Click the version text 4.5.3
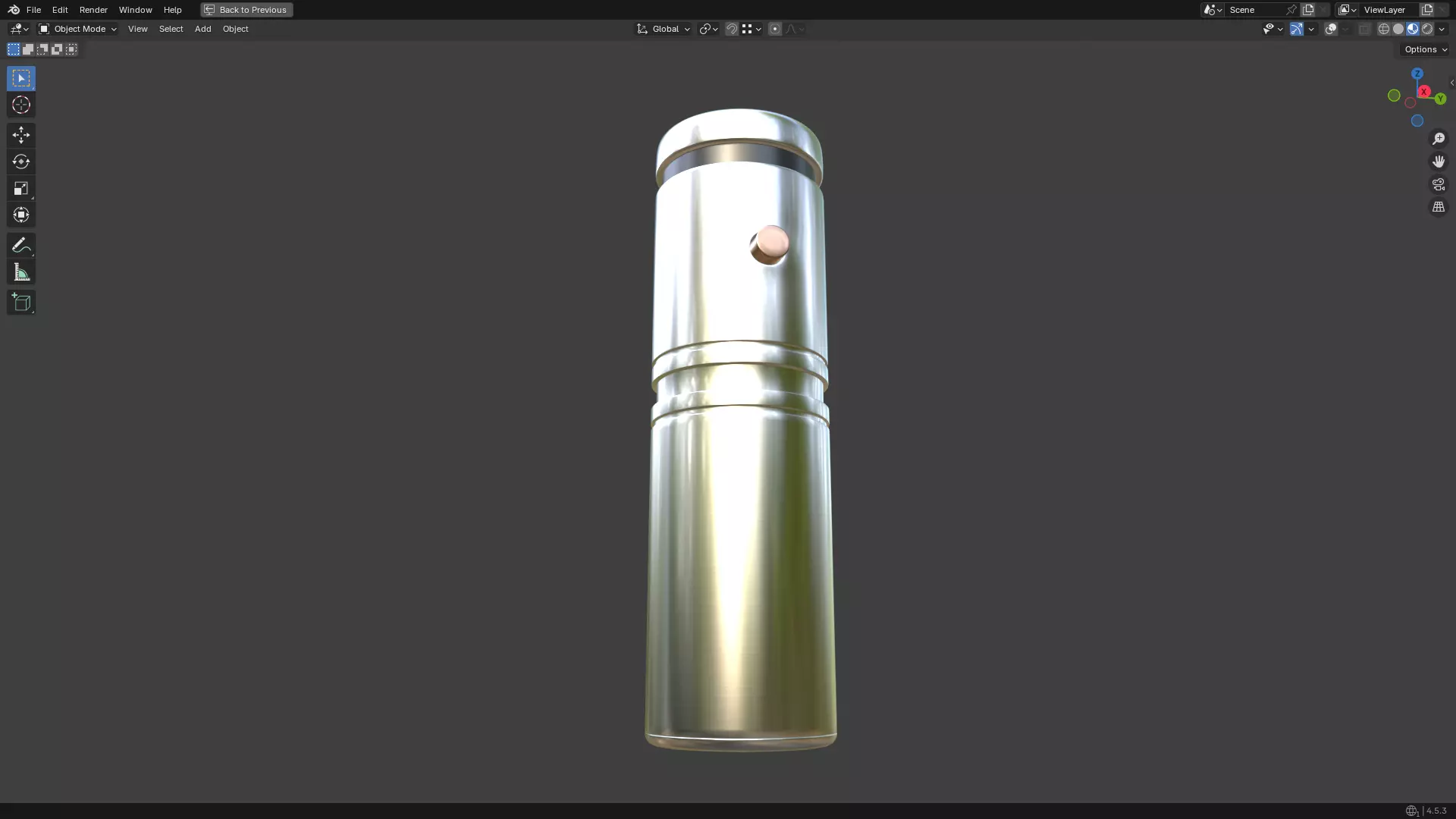The height and width of the screenshot is (819, 1456). point(1436,811)
